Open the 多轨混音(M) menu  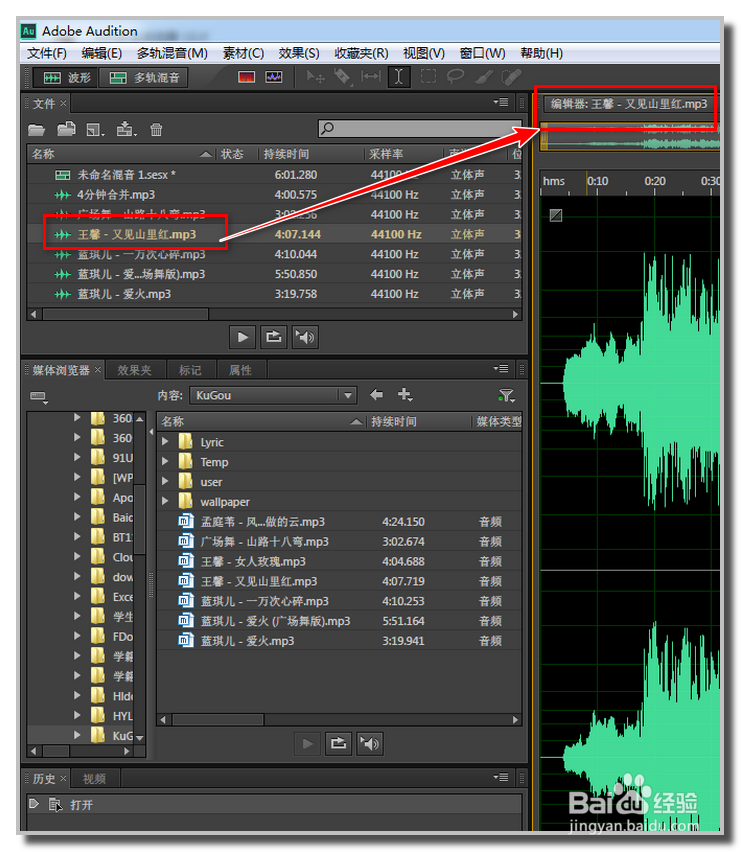172,53
